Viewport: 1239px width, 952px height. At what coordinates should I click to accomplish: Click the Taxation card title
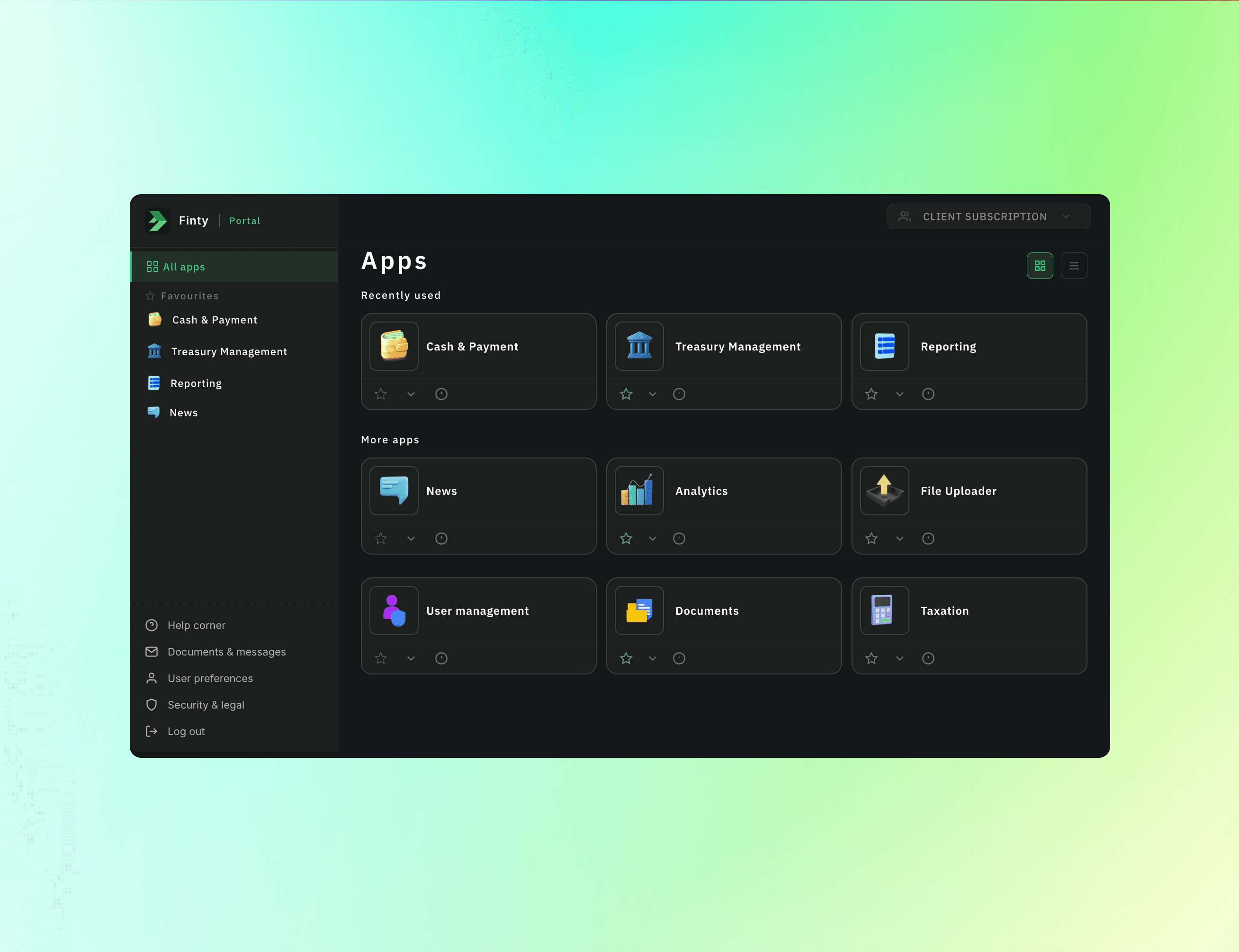944,611
